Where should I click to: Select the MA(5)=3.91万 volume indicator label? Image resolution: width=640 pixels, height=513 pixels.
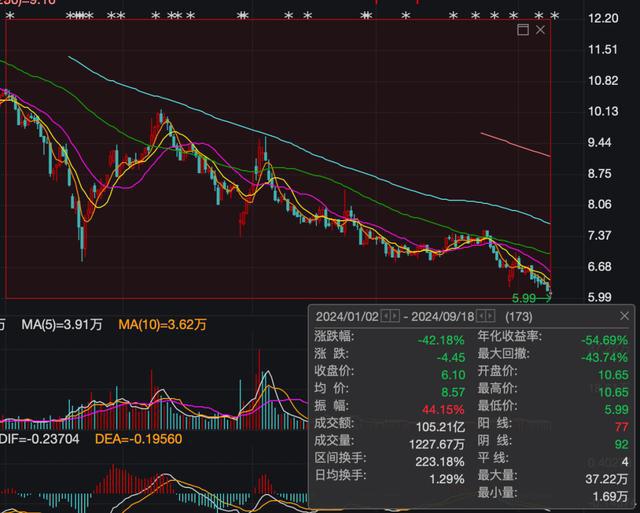[62, 324]
